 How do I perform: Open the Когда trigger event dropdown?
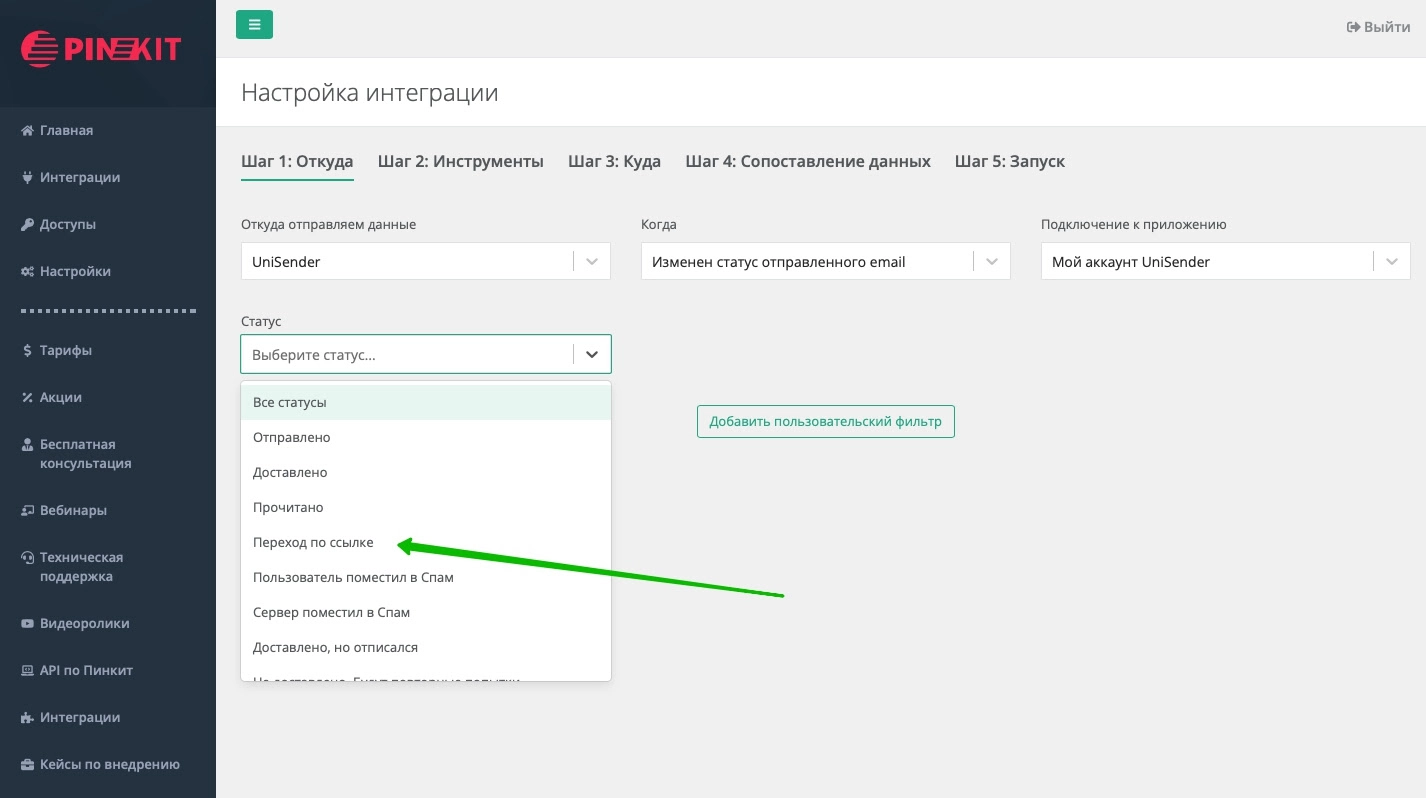tap(991, 262)
